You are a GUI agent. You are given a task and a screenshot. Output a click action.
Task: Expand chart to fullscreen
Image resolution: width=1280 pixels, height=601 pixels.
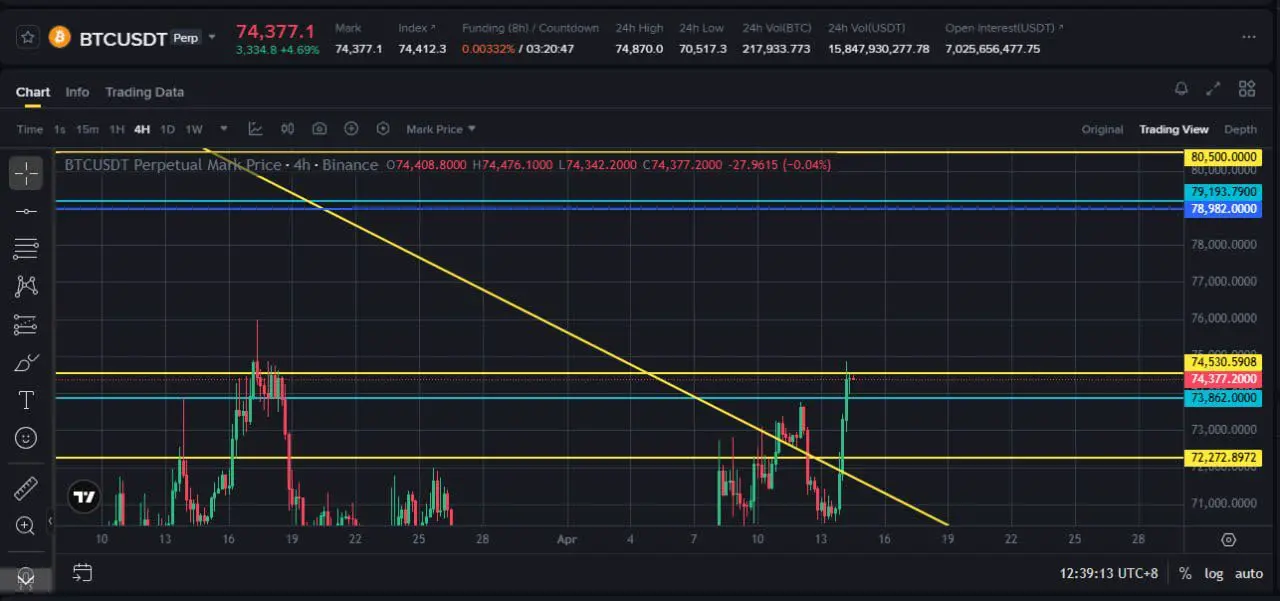(1213, 89)
